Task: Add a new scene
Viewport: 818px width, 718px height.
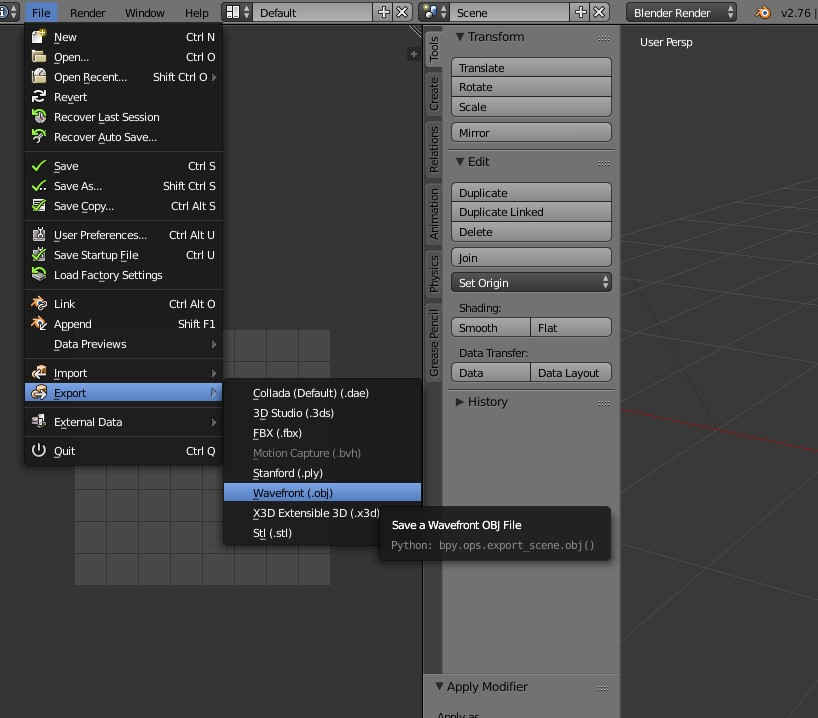Action: [581, 13]
